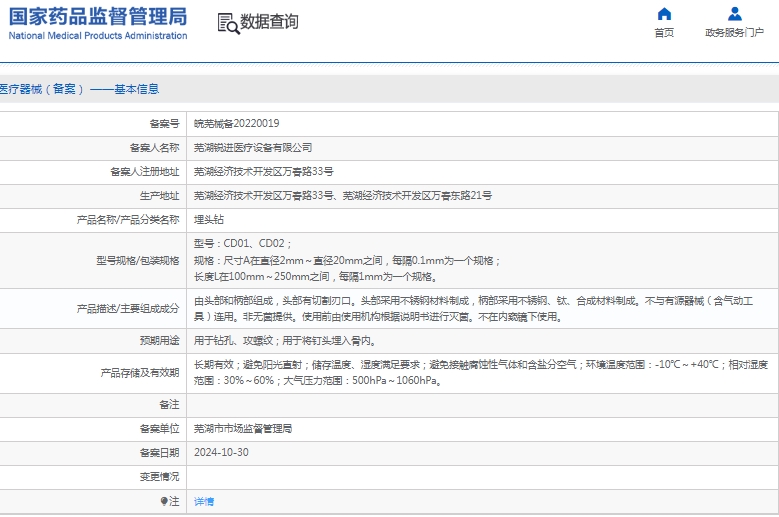
Task: Click the filing date 2024-10-30
Action: 221,452
